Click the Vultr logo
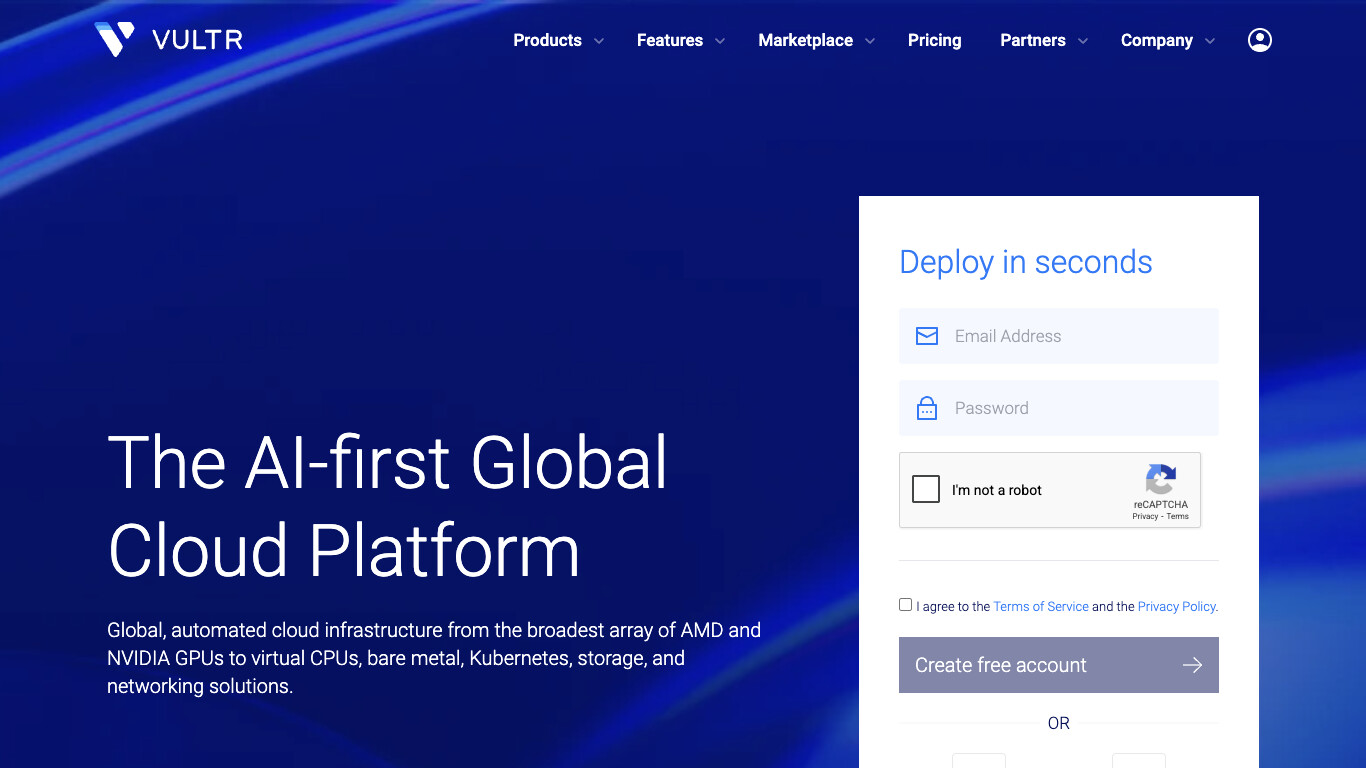 [x=167, y=39]
